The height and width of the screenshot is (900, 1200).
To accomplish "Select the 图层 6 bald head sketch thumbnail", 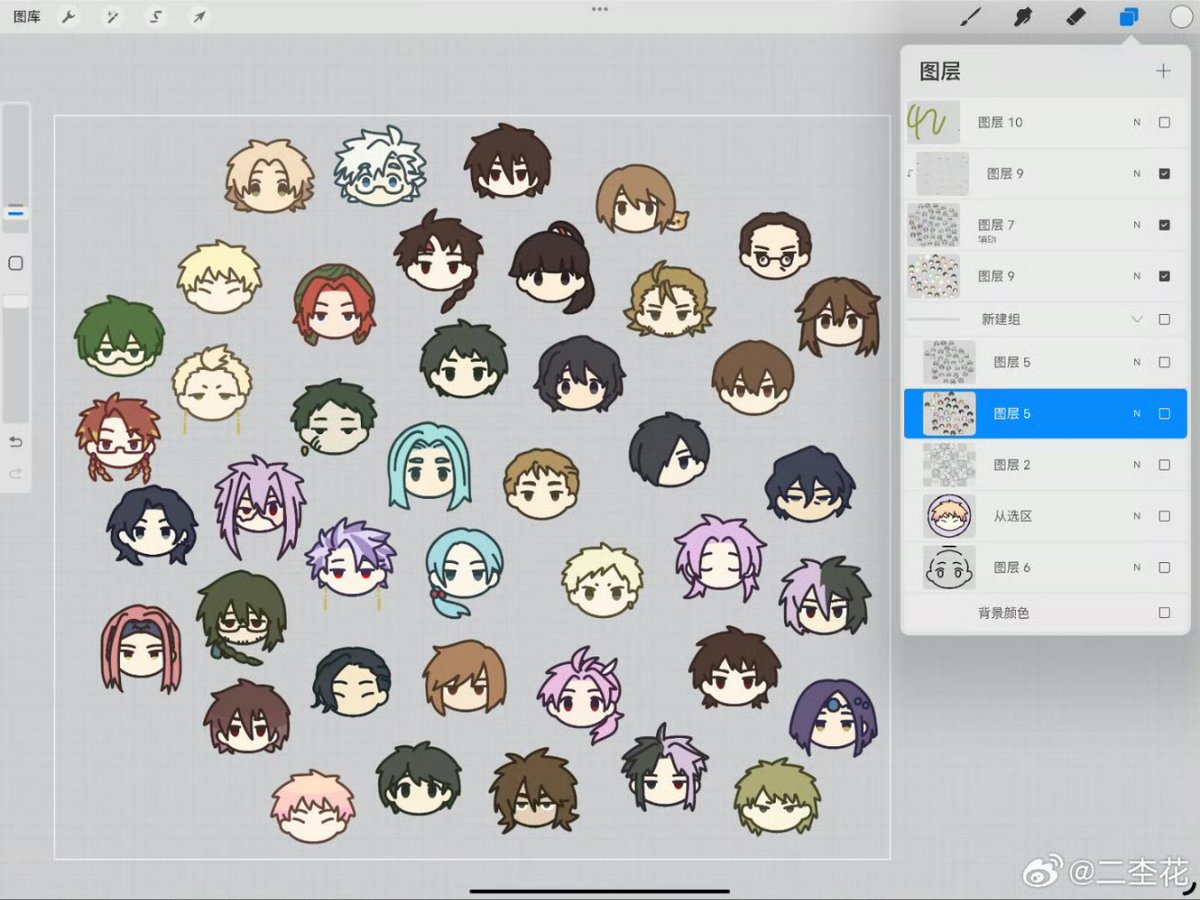I will [949, 567].
